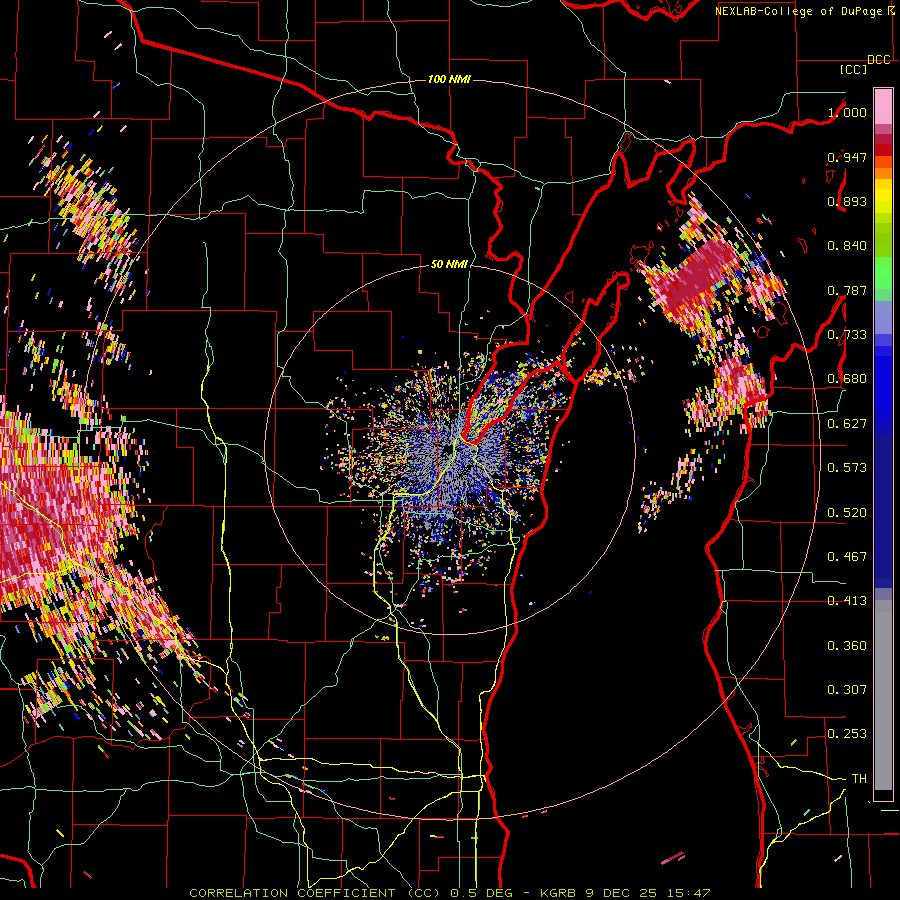
Task: Select the 0.360 scale value
Action: click(847, 646)
